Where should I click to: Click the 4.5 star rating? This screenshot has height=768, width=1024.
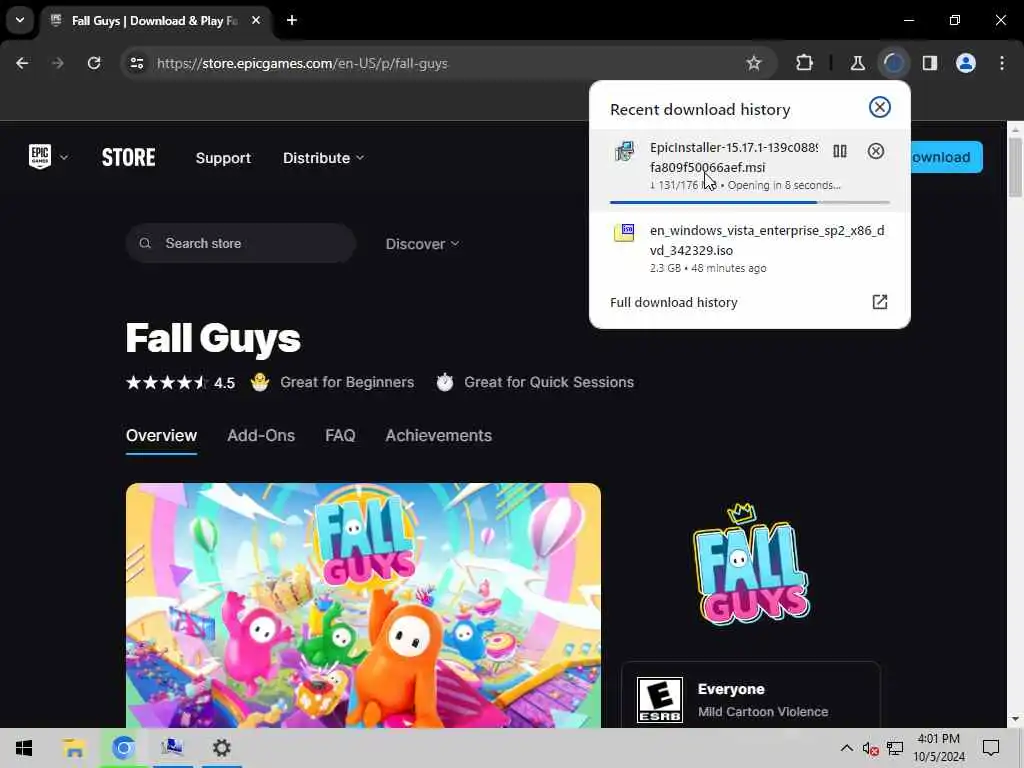180,383
